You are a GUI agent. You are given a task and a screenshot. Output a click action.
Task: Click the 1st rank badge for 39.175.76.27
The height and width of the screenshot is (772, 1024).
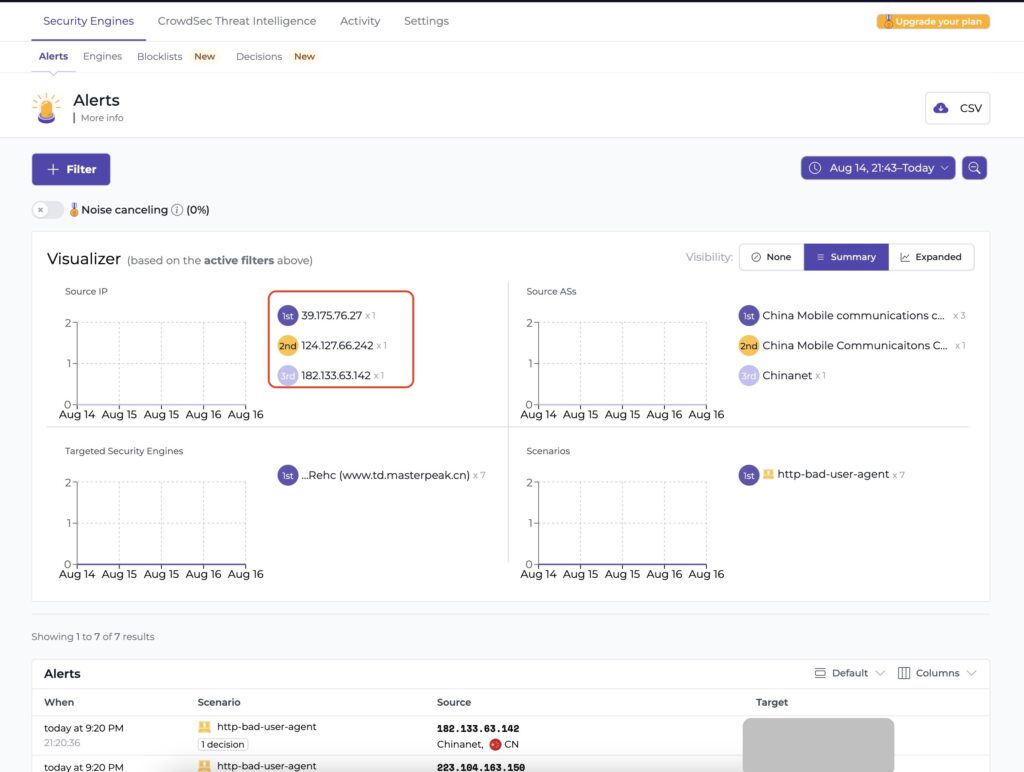[287, 315]
